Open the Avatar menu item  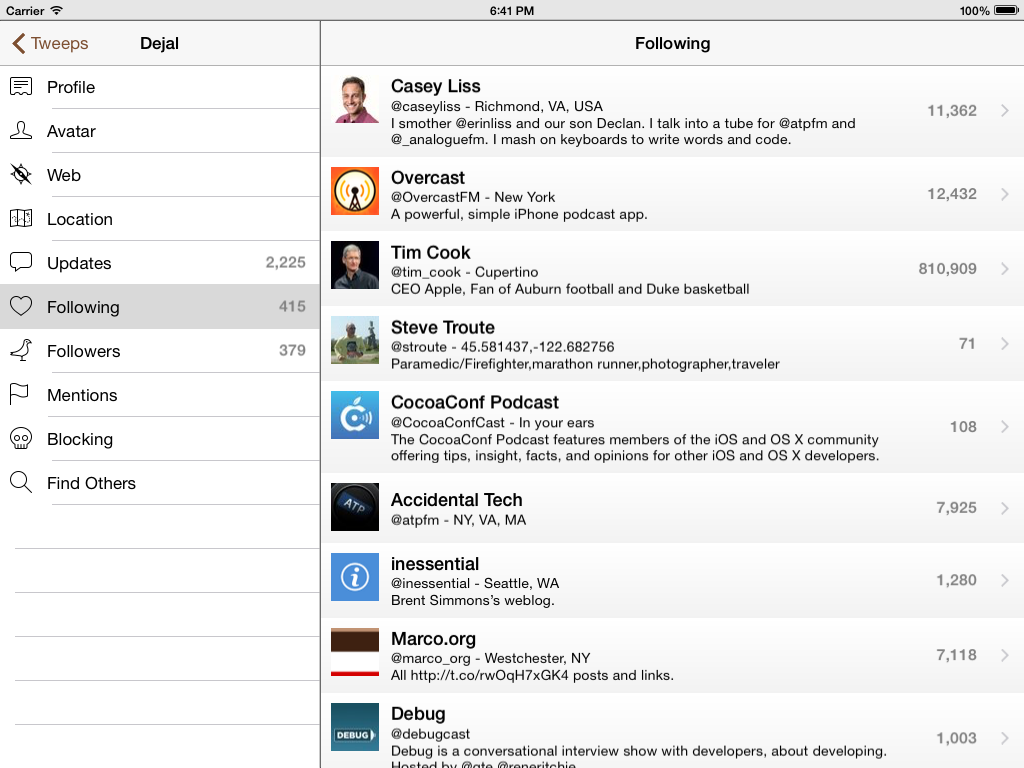click(160, 131)
